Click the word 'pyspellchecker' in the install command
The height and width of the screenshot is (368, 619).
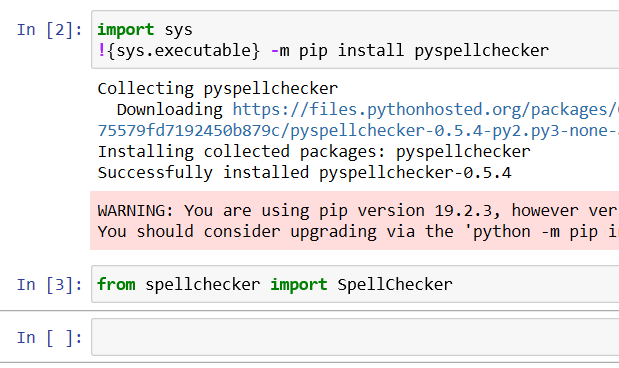pyautogui.click(x=482, y=51)
